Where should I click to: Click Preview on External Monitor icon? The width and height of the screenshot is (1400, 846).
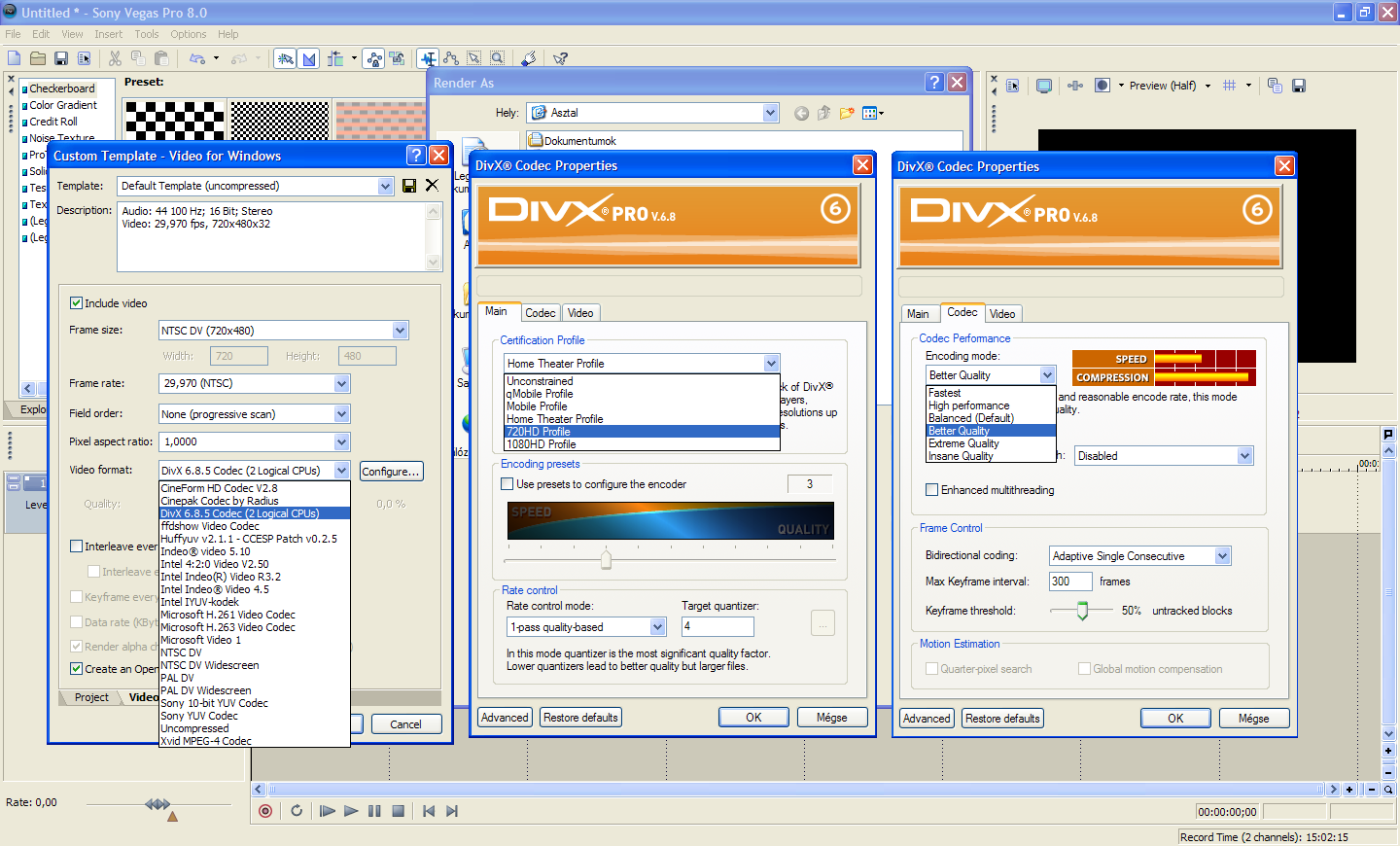[x=1044, y=86]
